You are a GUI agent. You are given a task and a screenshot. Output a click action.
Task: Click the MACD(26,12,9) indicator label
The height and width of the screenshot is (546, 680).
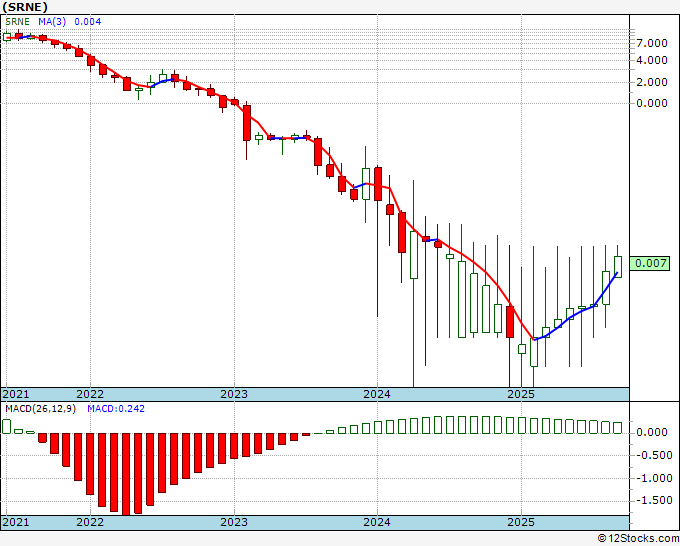coord(40,409)
